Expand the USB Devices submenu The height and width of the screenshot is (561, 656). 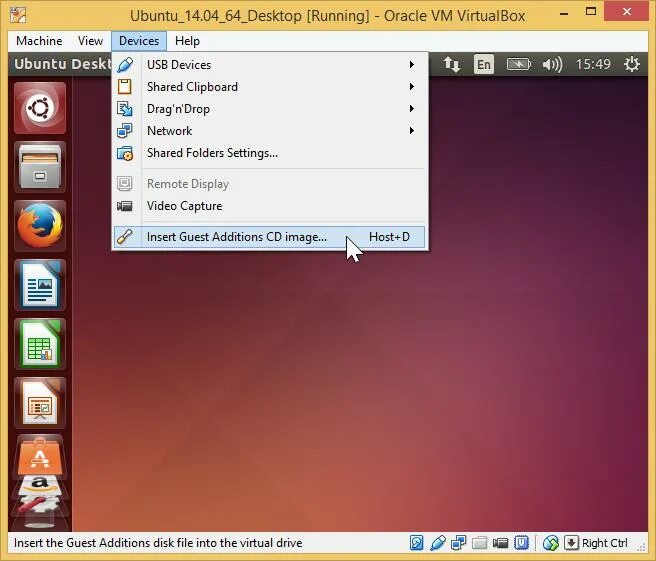[270, 65]
